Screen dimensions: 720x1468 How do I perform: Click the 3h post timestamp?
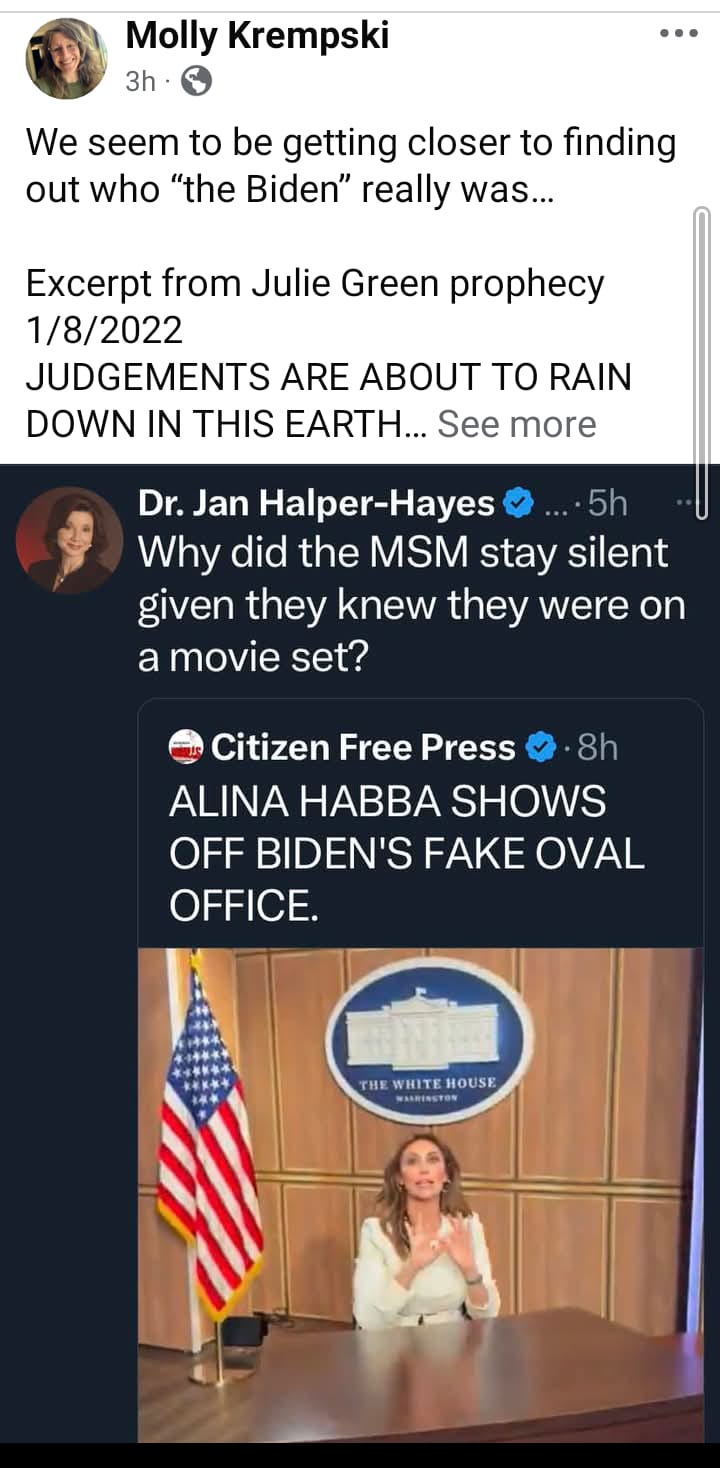[x=140, y=82]
